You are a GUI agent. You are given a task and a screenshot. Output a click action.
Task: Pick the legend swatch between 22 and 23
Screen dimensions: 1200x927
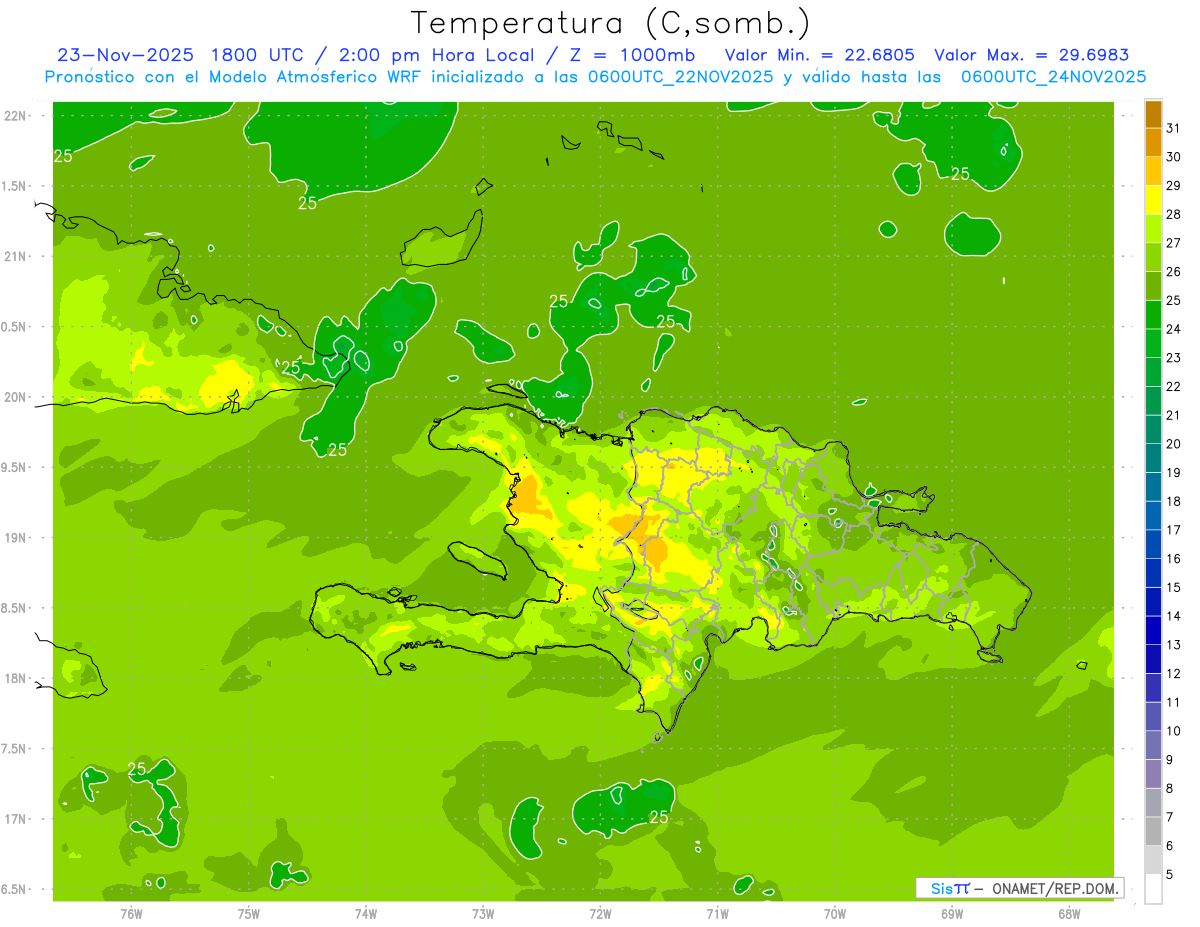point(1153,372)
